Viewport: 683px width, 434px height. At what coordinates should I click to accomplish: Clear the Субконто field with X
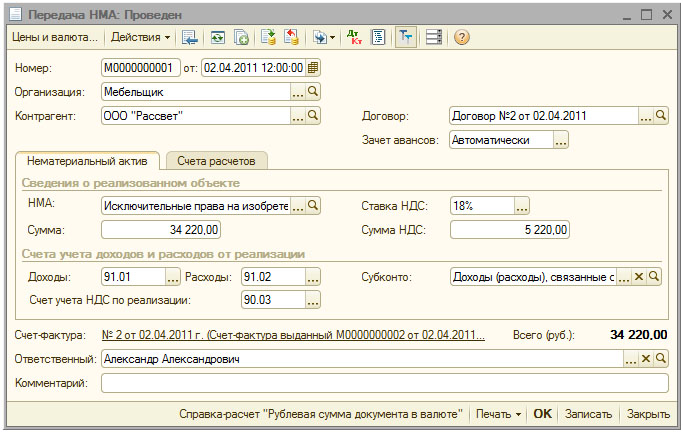tap(639, 277)
